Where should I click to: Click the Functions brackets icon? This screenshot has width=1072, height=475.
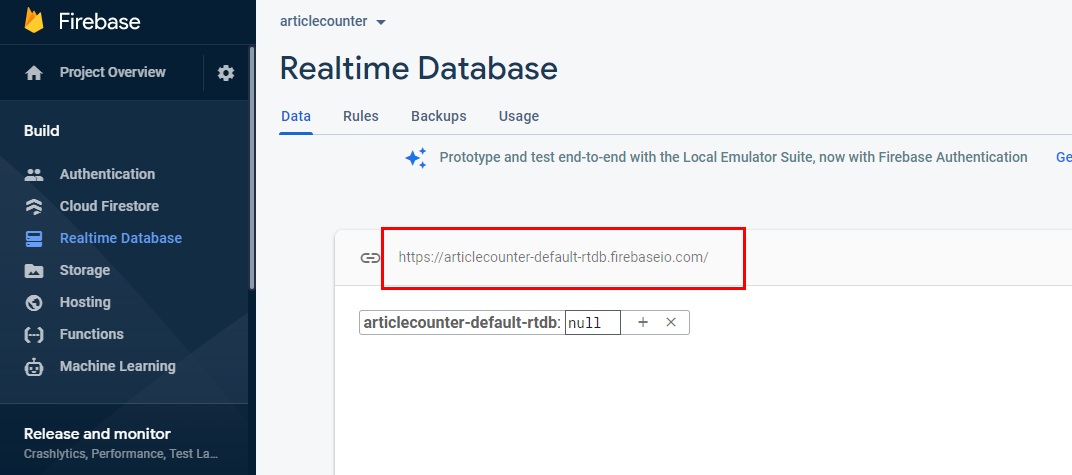pos(34,335)
